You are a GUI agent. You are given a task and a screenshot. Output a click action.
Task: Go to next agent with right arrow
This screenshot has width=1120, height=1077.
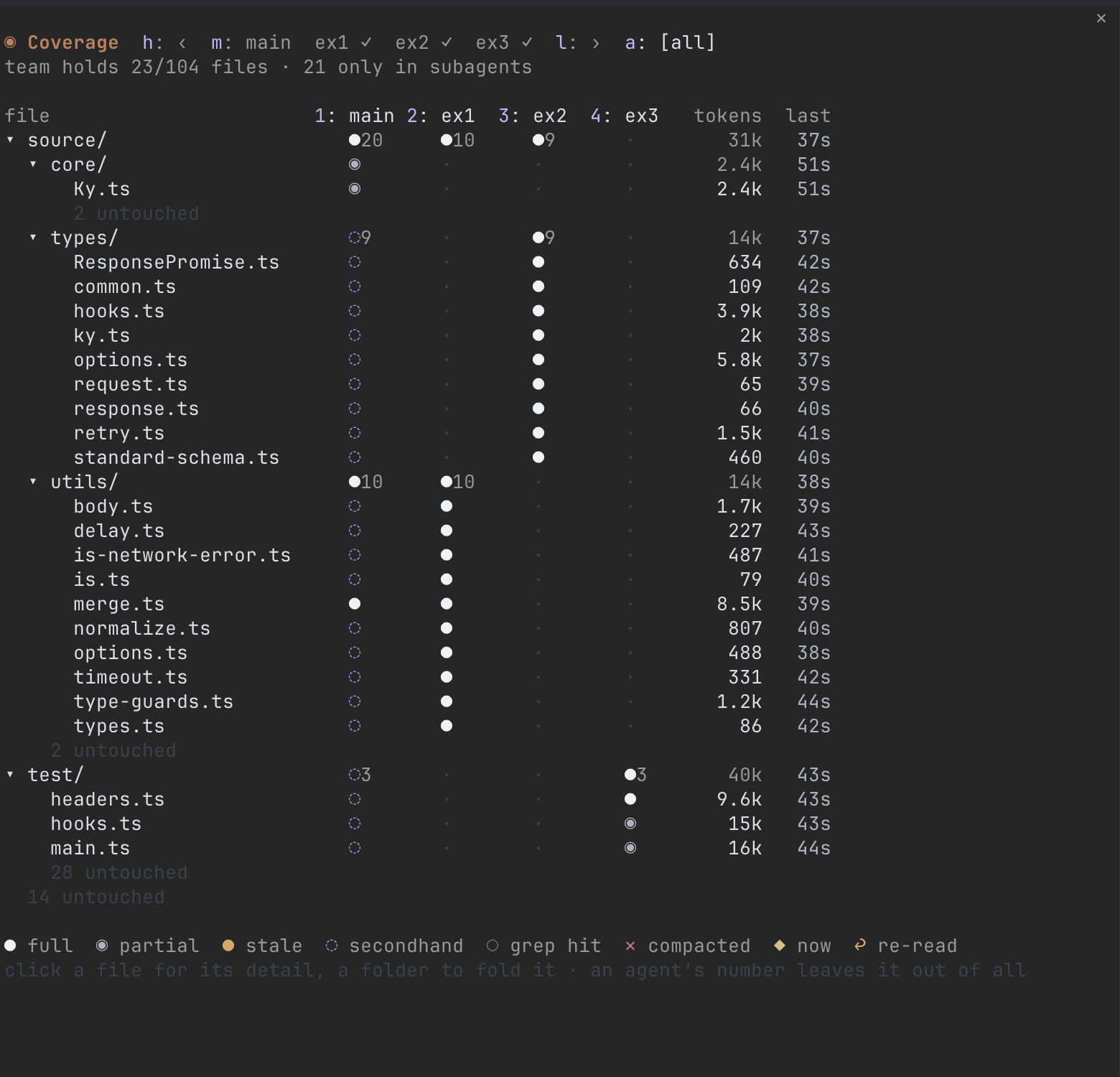pos(596,42)
